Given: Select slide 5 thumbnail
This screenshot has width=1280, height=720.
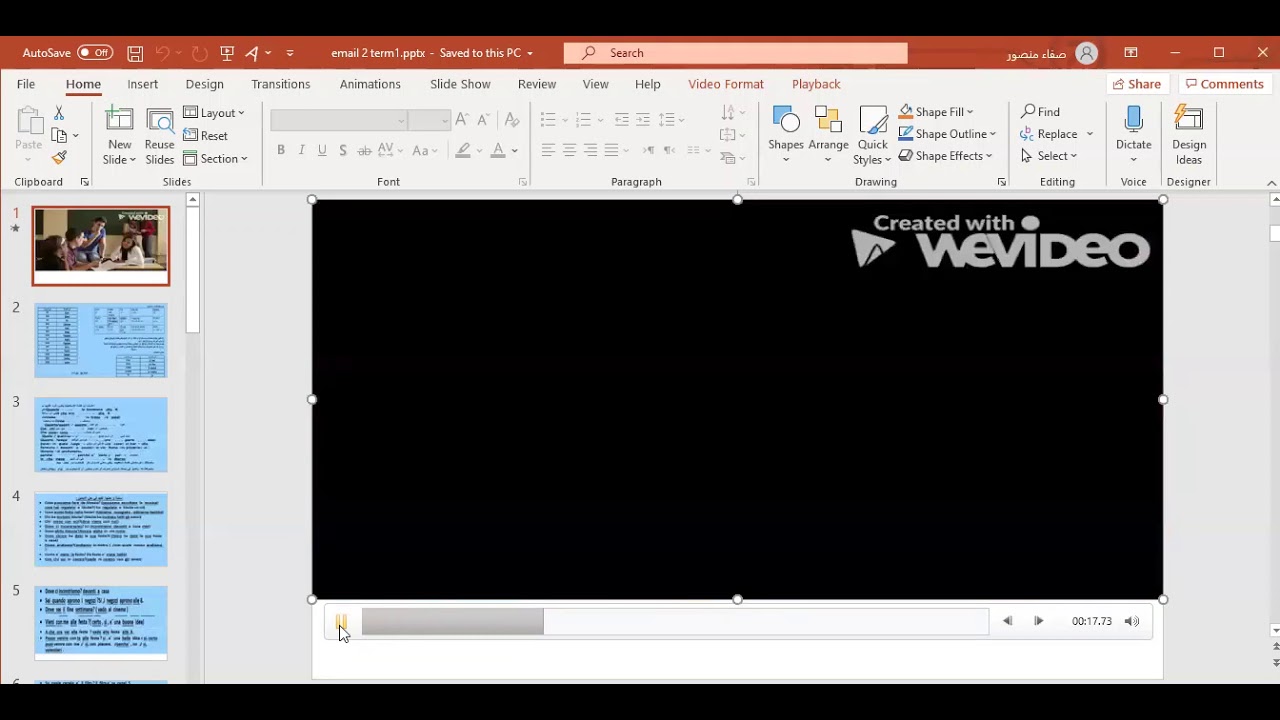Looking at the screenshot, I should click(x=101, y=623).
